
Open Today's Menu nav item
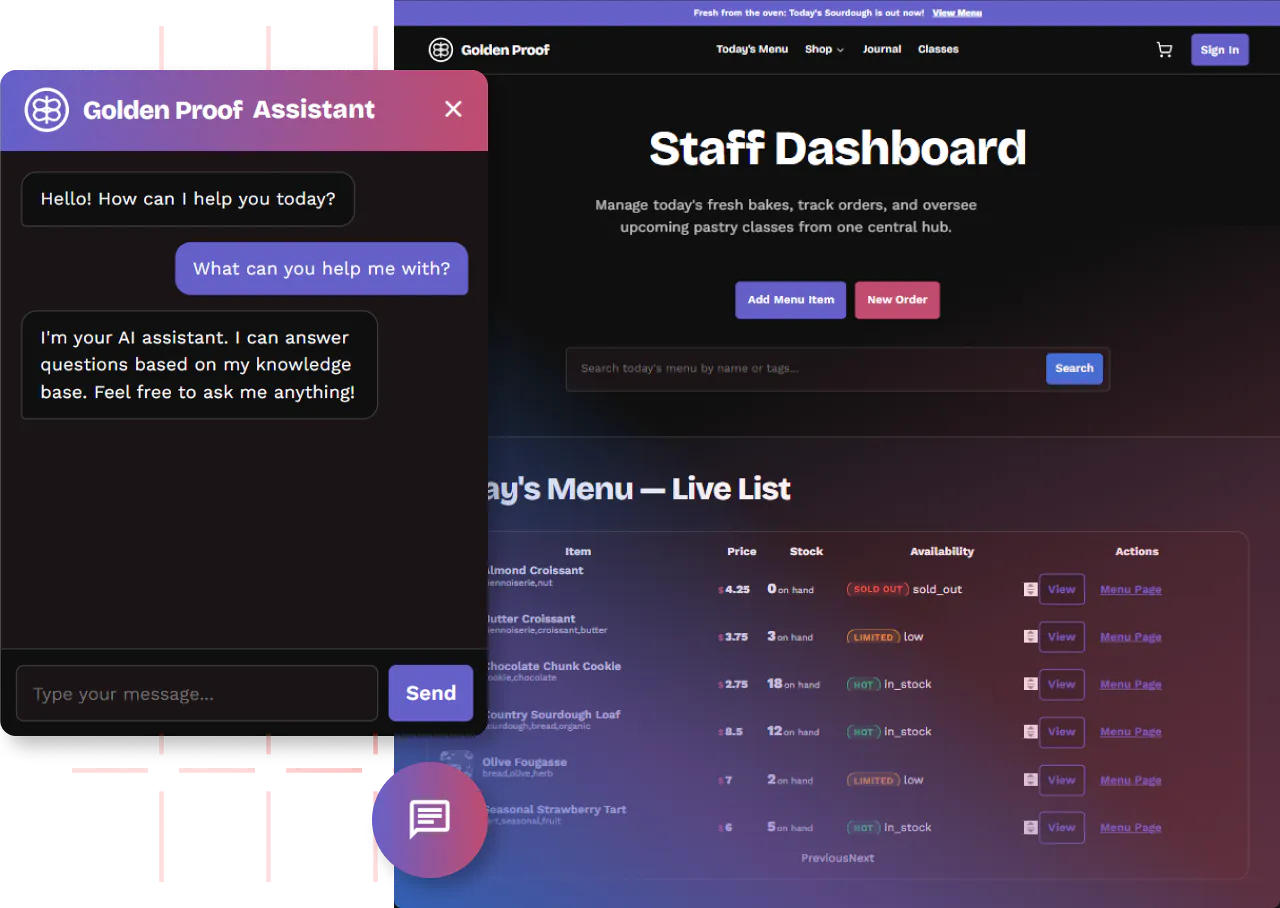tap(752, 49)
